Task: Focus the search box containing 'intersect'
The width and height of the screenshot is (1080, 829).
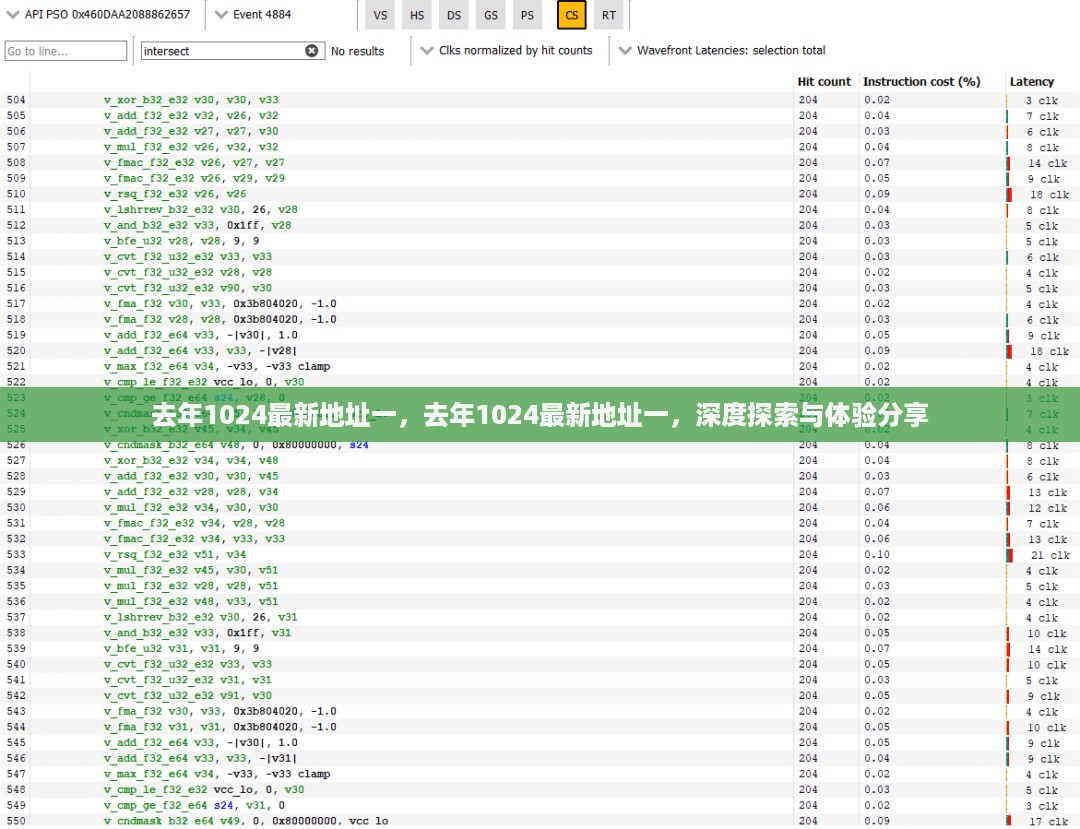Action: click(x=220, y=51)
